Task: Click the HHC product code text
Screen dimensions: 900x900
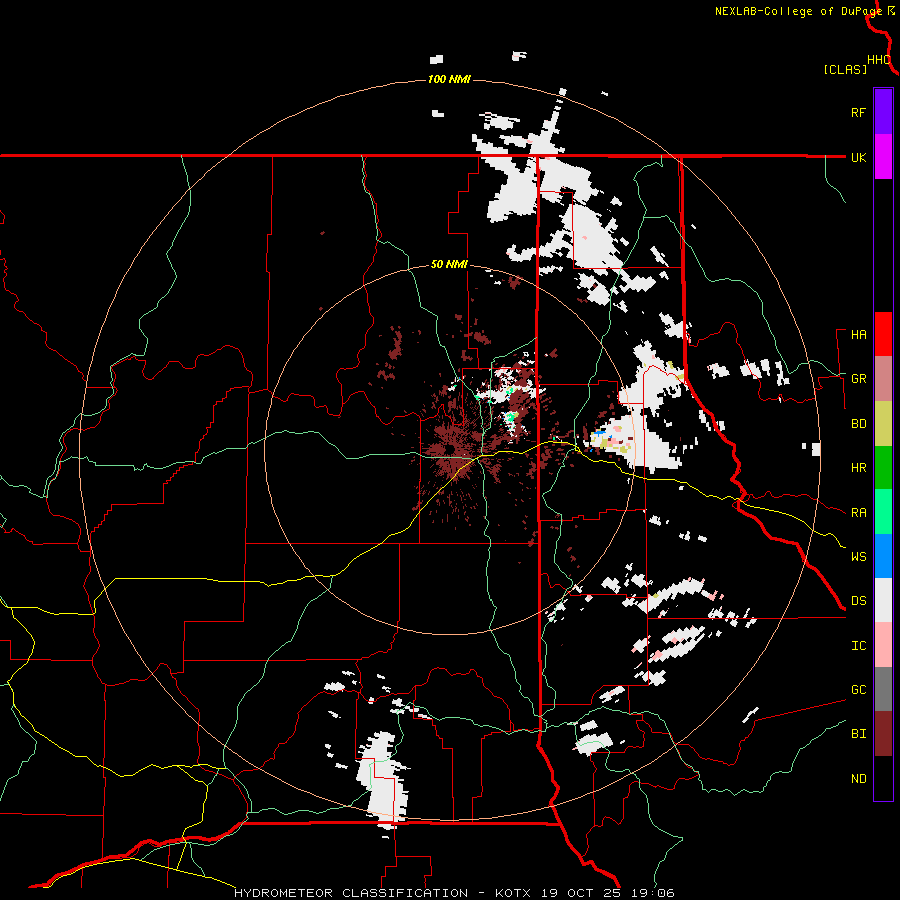Action: (x=879, y=60)
